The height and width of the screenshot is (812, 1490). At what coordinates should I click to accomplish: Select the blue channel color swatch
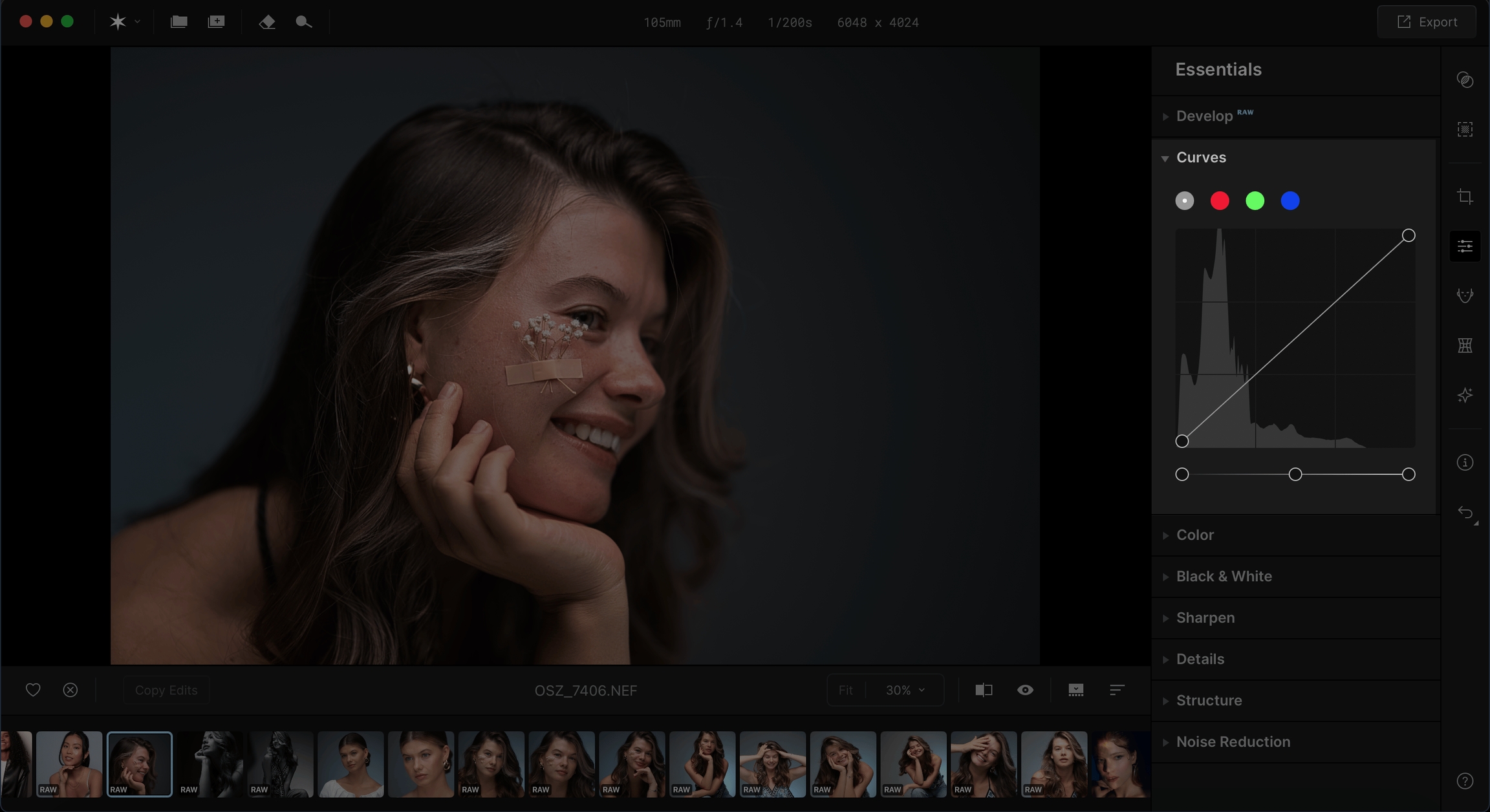point(1290,201)
